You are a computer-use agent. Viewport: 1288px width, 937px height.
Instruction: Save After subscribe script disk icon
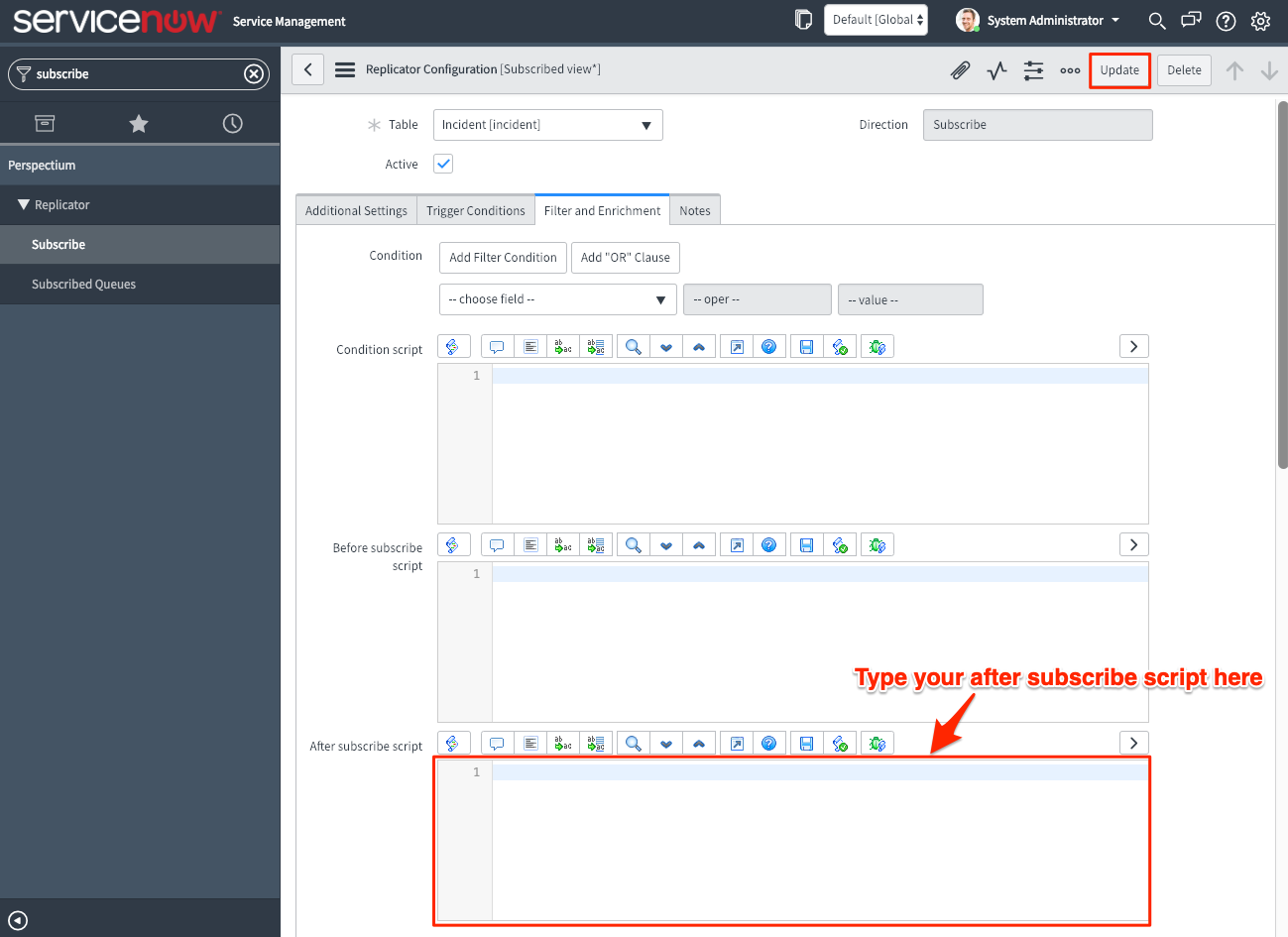coord(806,743)
